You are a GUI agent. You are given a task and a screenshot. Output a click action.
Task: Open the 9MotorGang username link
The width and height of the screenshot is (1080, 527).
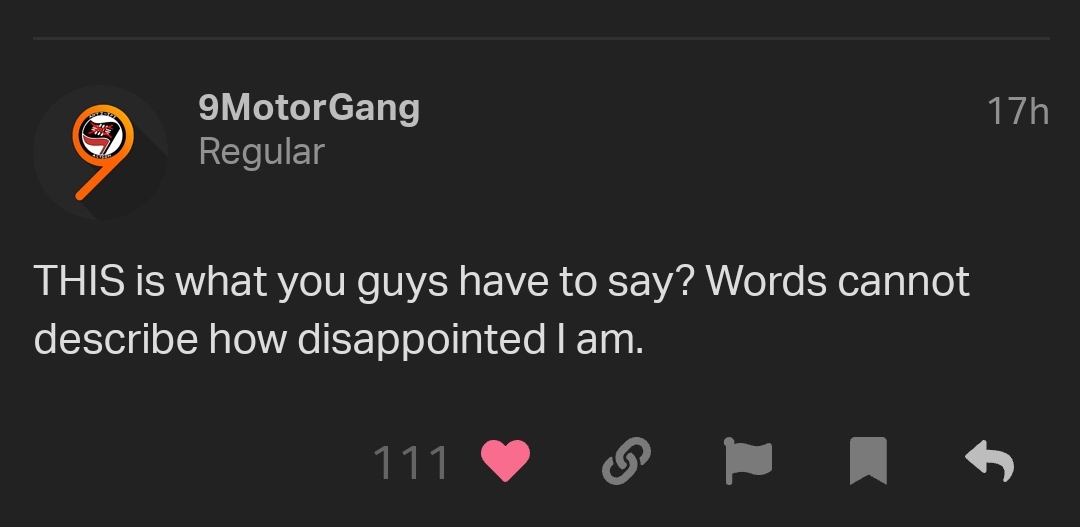click(x=309, y=108)
